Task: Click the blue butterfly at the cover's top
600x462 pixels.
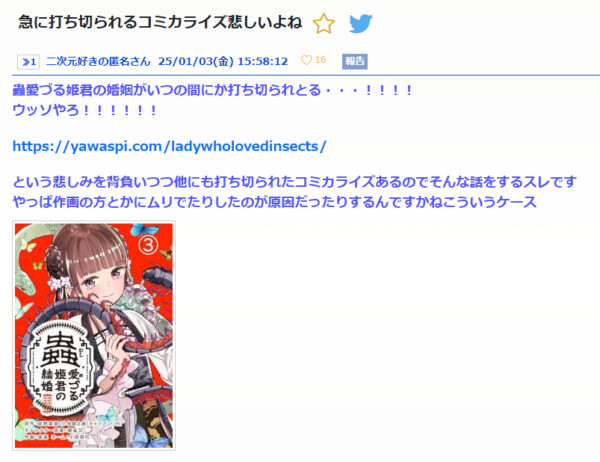Action: [144, 230]
